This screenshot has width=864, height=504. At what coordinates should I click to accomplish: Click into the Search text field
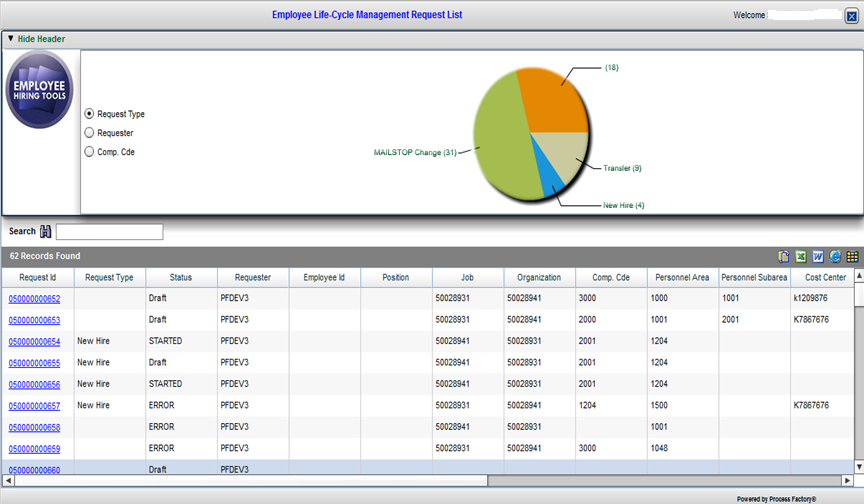click(109, 232)
